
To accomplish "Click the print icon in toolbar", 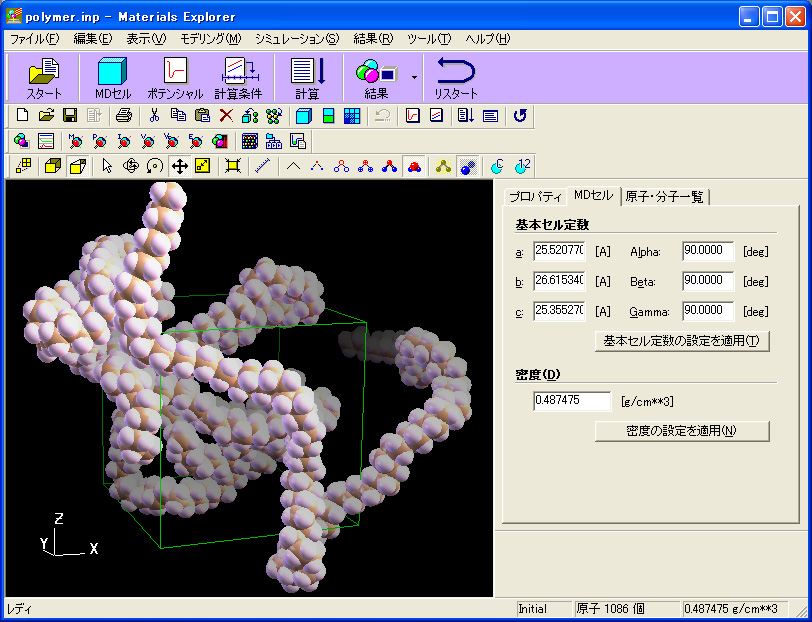I will pos(123,115).
